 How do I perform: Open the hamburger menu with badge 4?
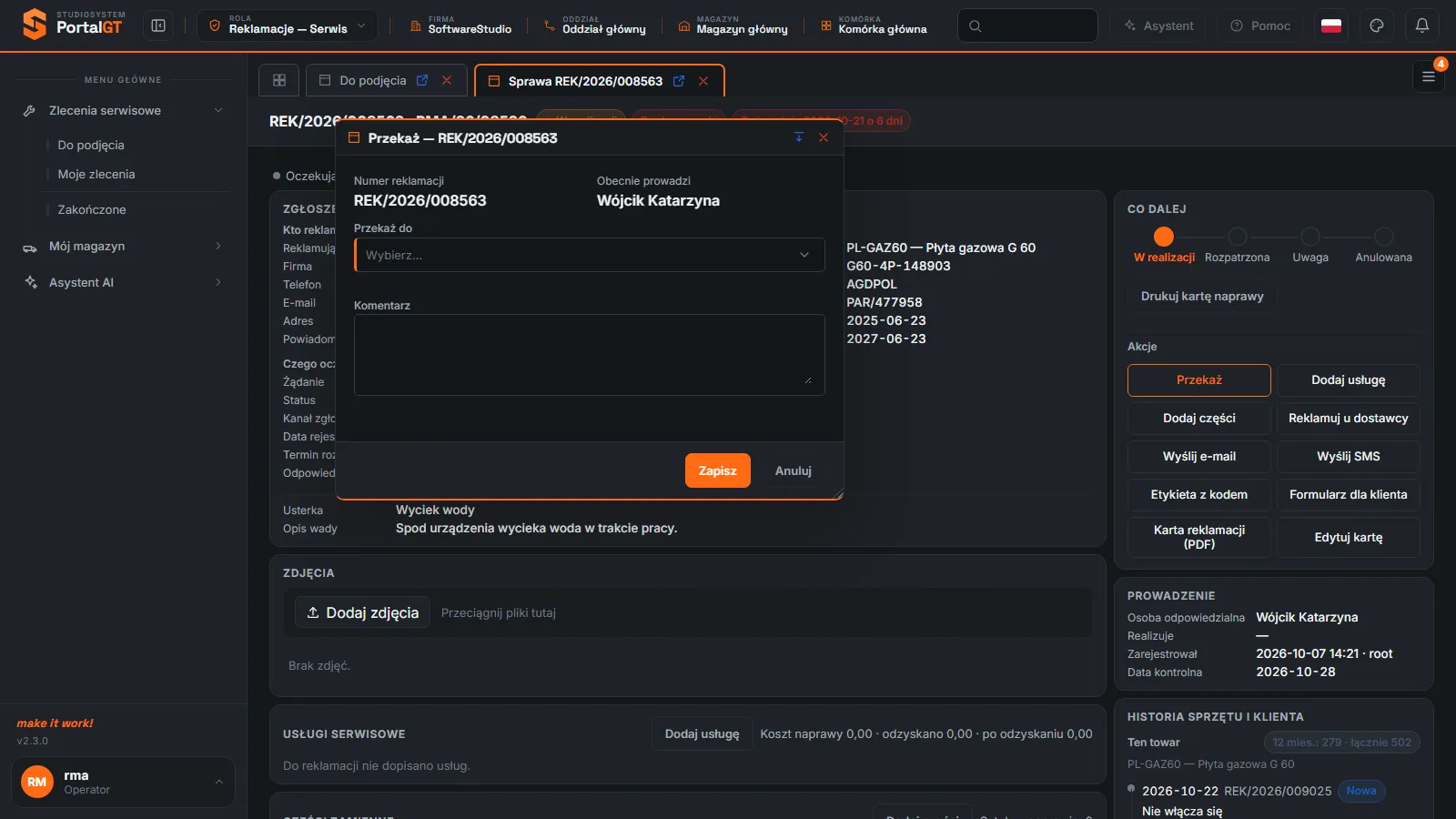pos(1429,76)
